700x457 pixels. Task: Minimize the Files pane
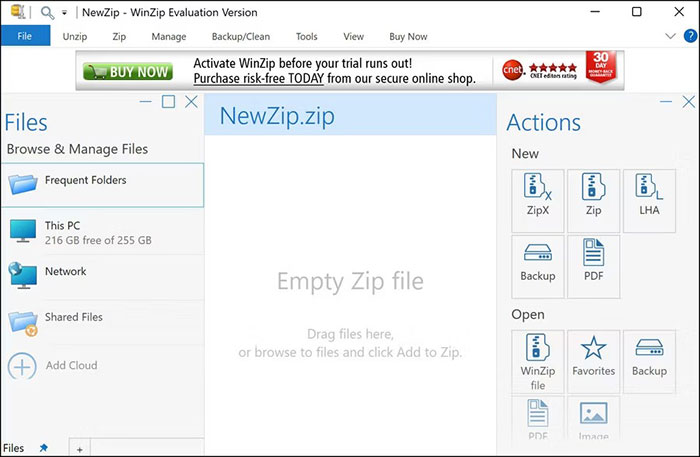point(146,102)
